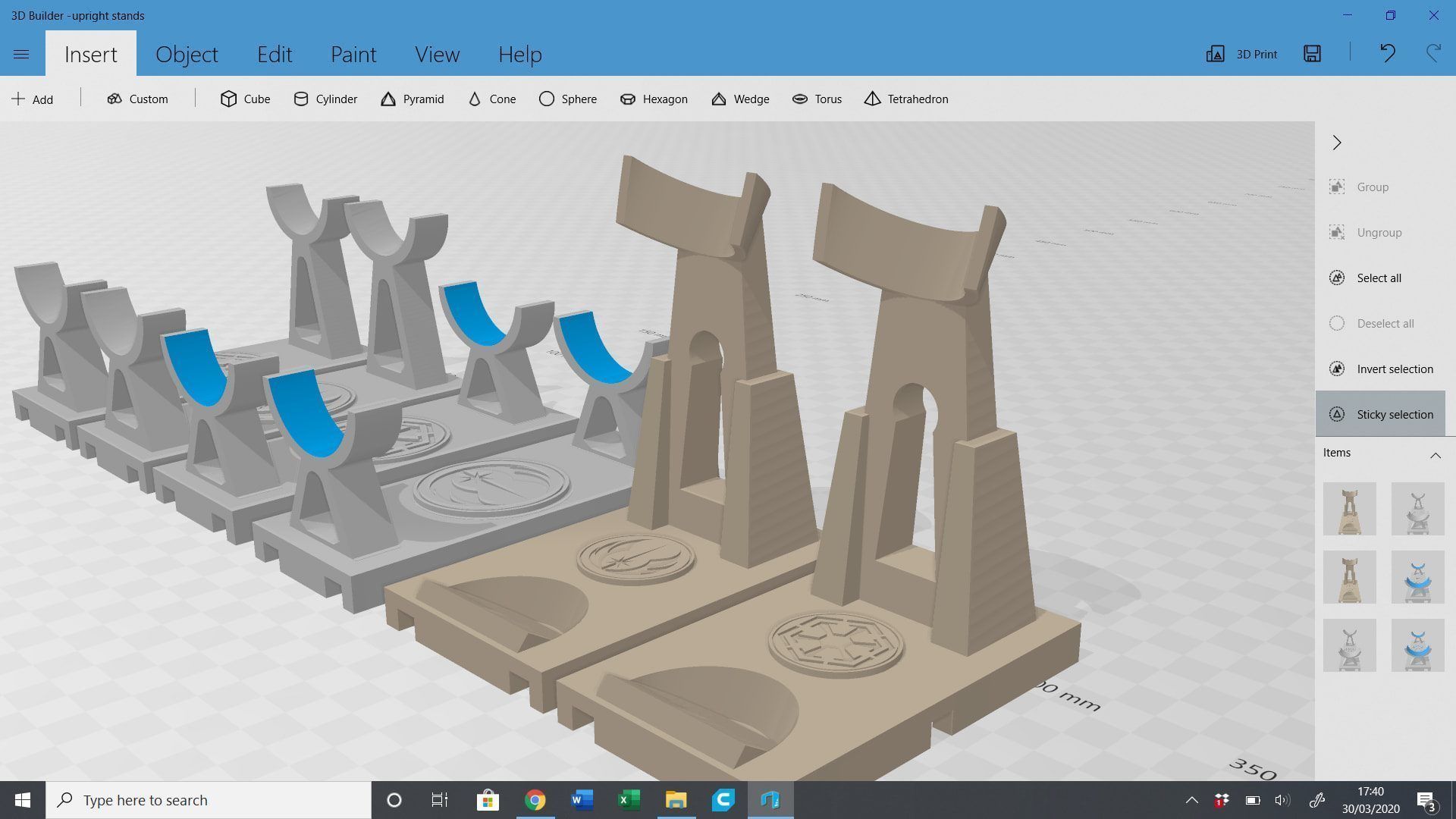
Task: Insert a Hexagon
Action: 654,99
